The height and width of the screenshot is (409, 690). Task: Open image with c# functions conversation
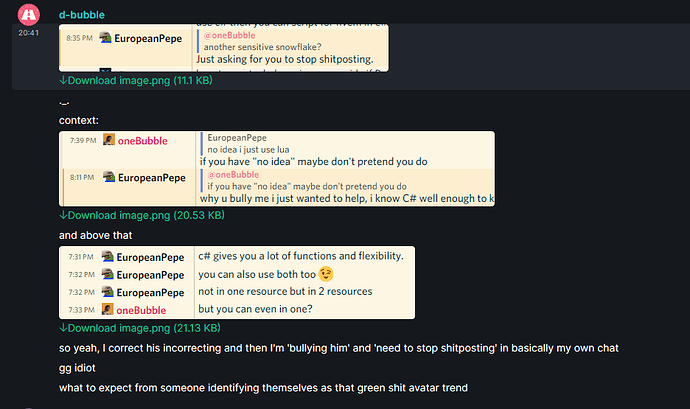click(237, 282)
